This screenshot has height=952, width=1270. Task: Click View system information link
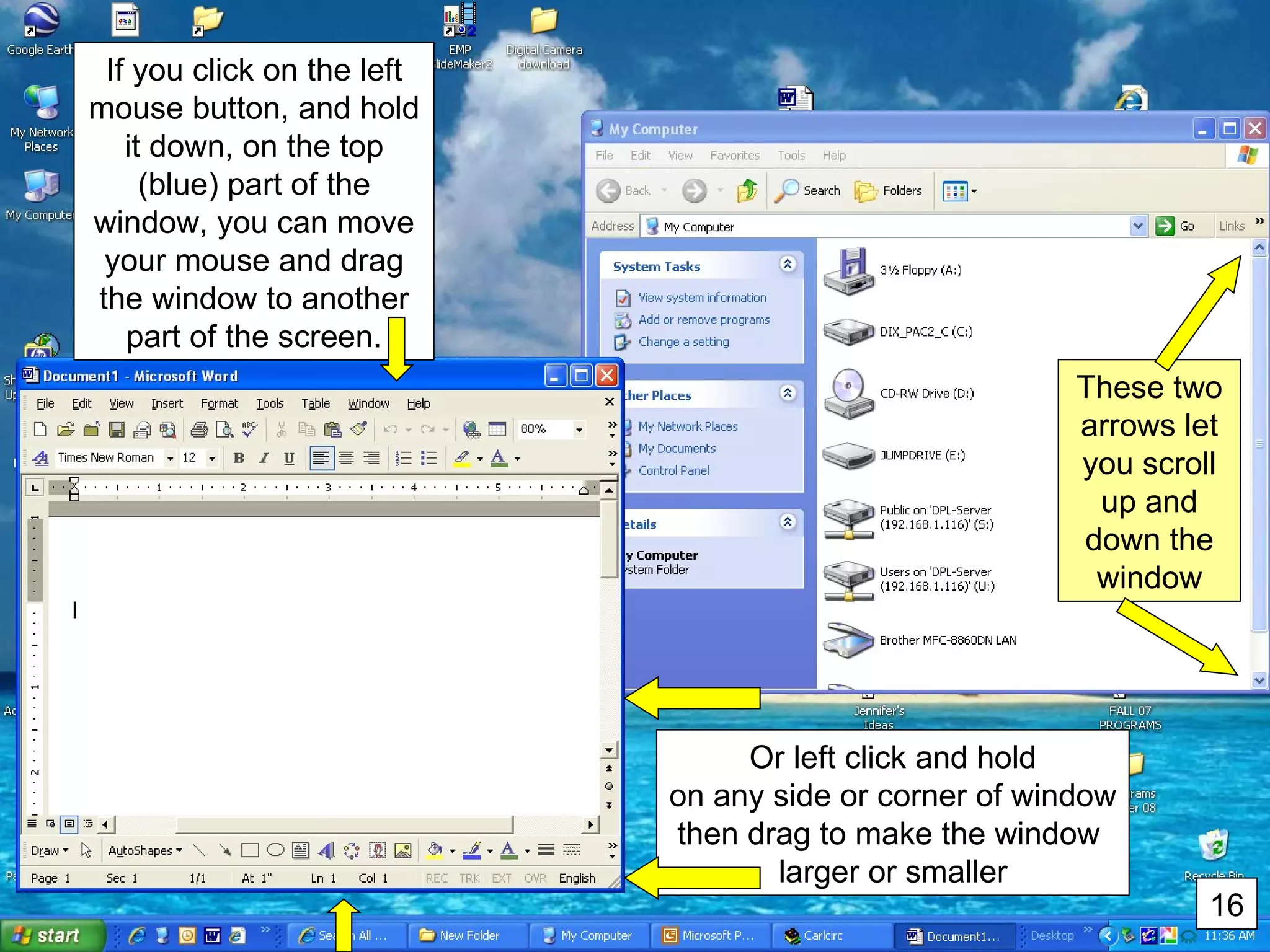(x=703, y=297)
